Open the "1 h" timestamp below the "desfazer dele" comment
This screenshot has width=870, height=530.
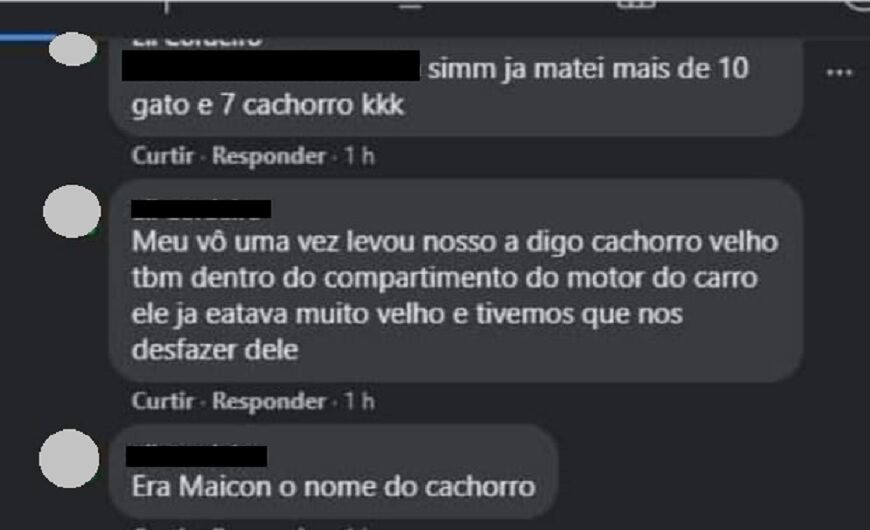point(359,401)
